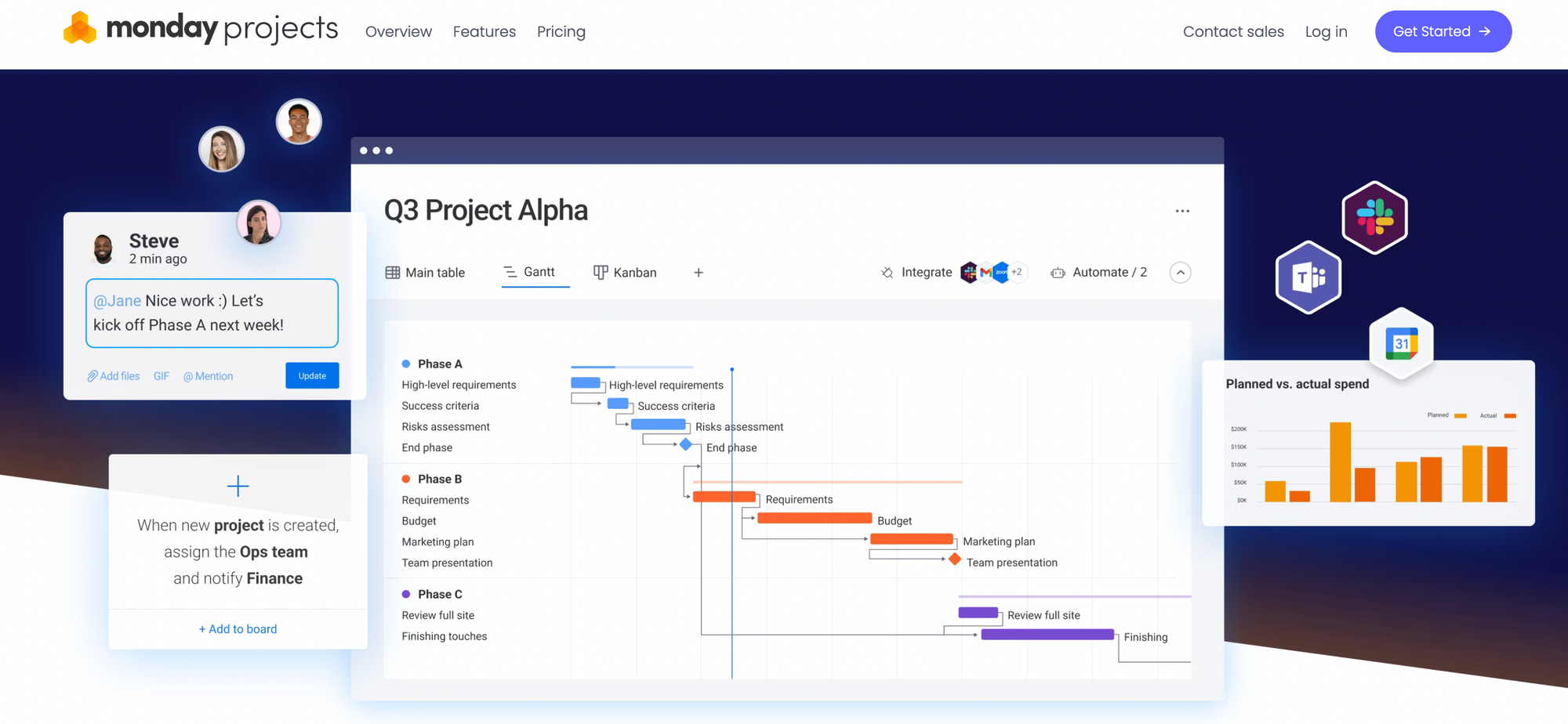
Task: Click the Get Started button
Action: 1443,32
